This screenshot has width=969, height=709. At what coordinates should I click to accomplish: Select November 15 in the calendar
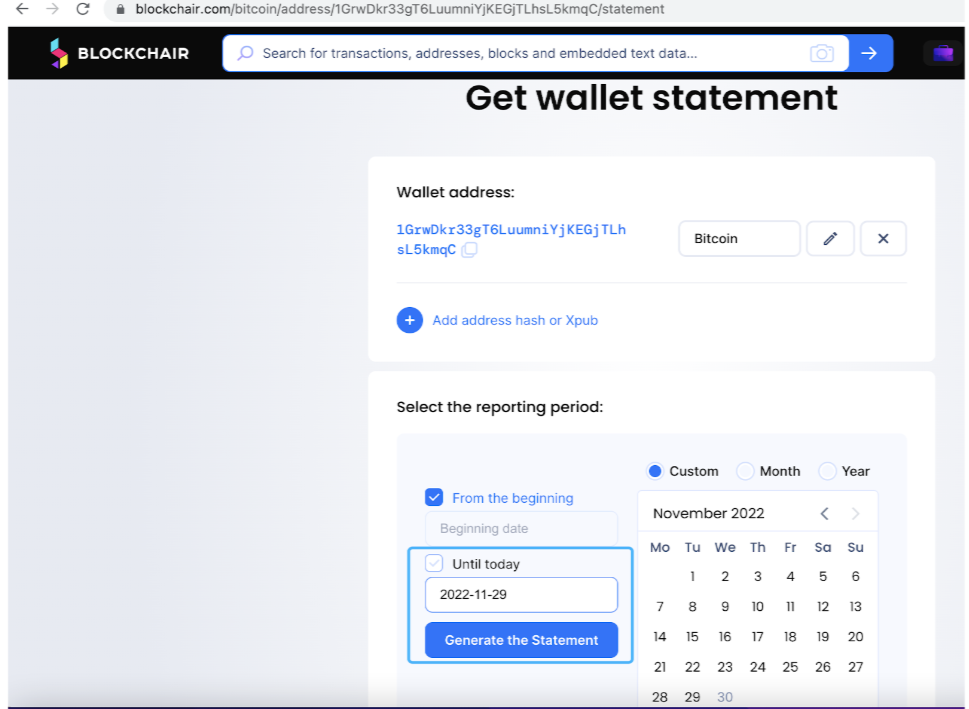click(692, 637)
